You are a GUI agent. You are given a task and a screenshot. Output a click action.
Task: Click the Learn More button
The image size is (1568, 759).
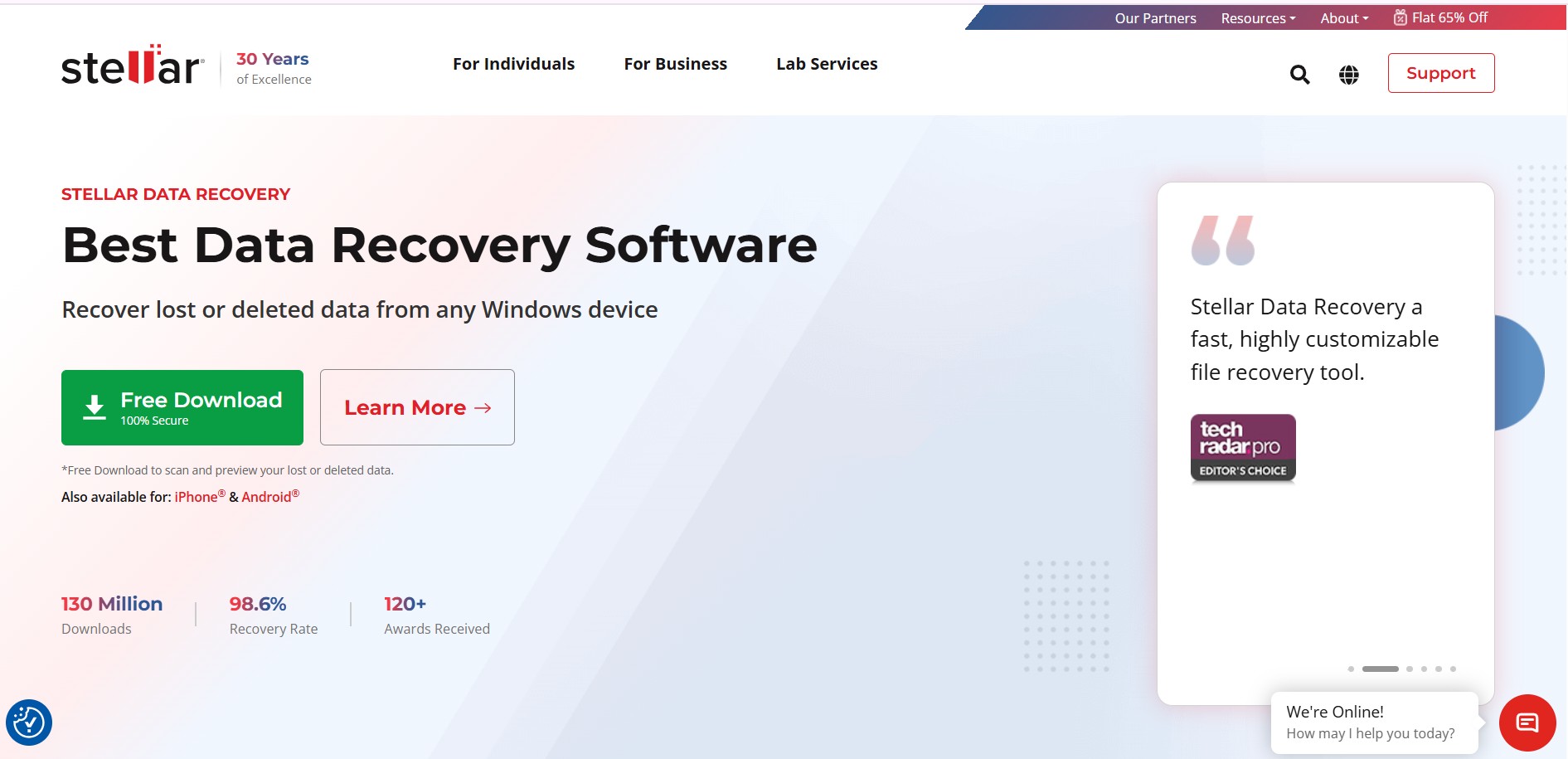tap(417, 407)
